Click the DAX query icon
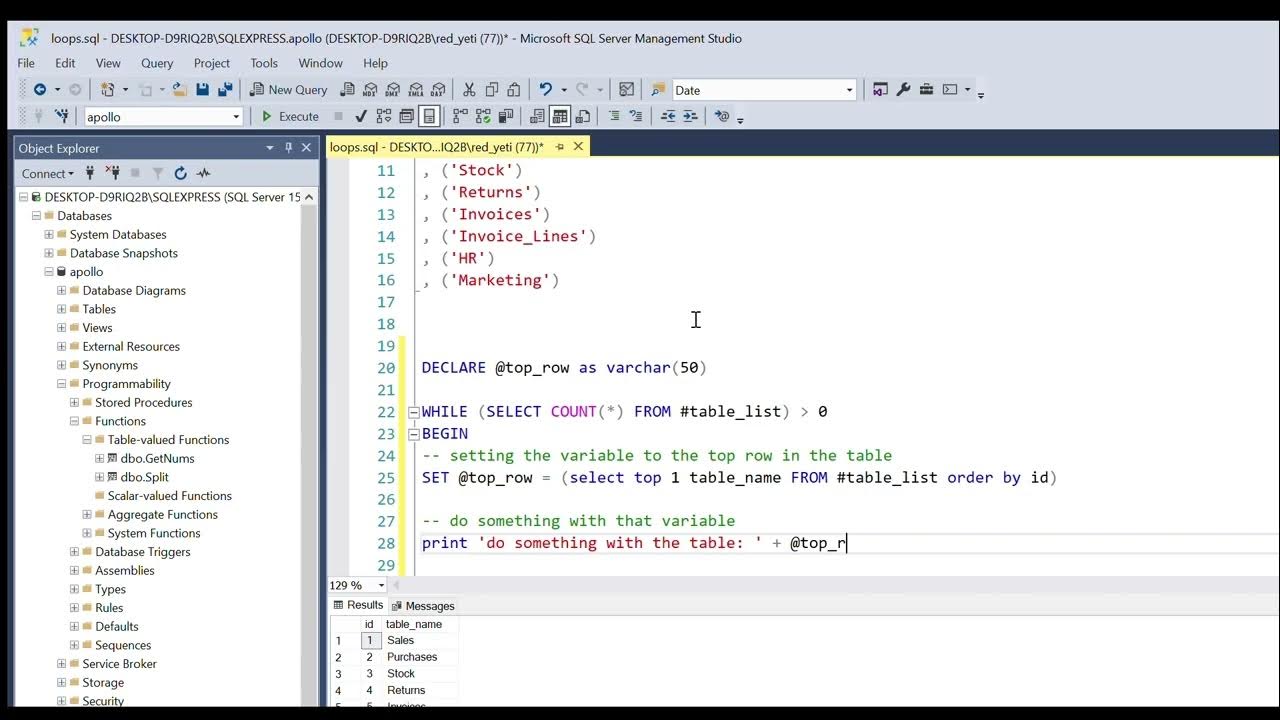This screenshot has height=720, width=1280. tap(439, 90)
